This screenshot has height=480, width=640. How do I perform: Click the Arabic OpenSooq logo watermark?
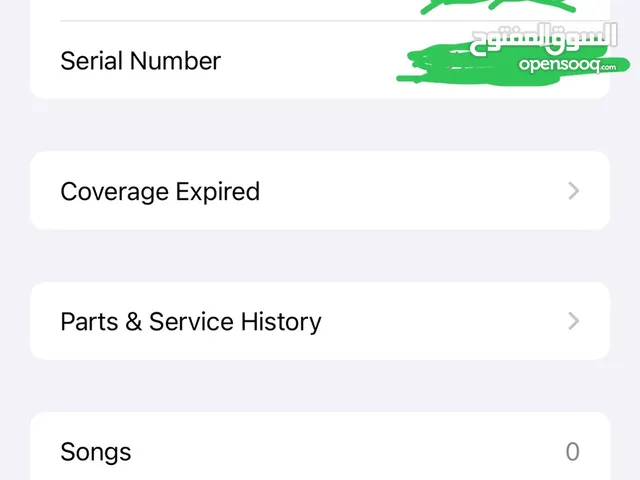coord(543,39)
